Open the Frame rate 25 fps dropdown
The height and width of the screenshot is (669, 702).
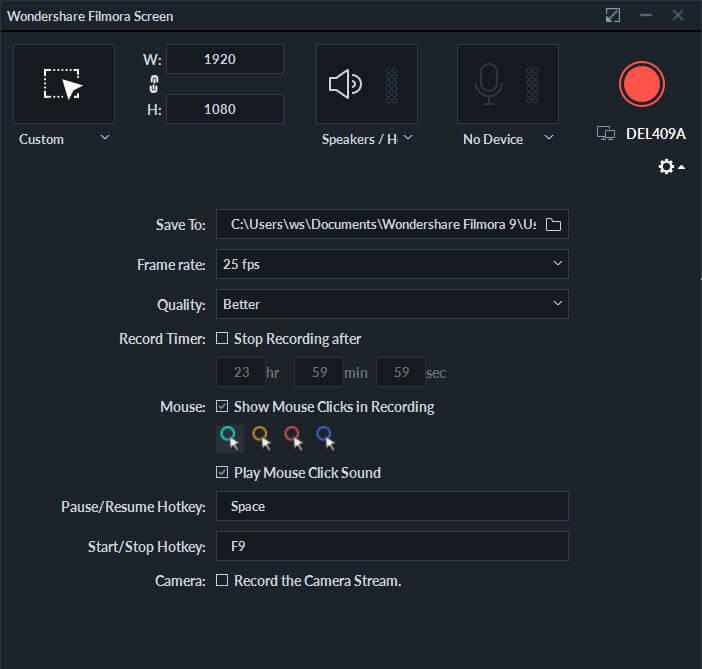tap(392, 264)
